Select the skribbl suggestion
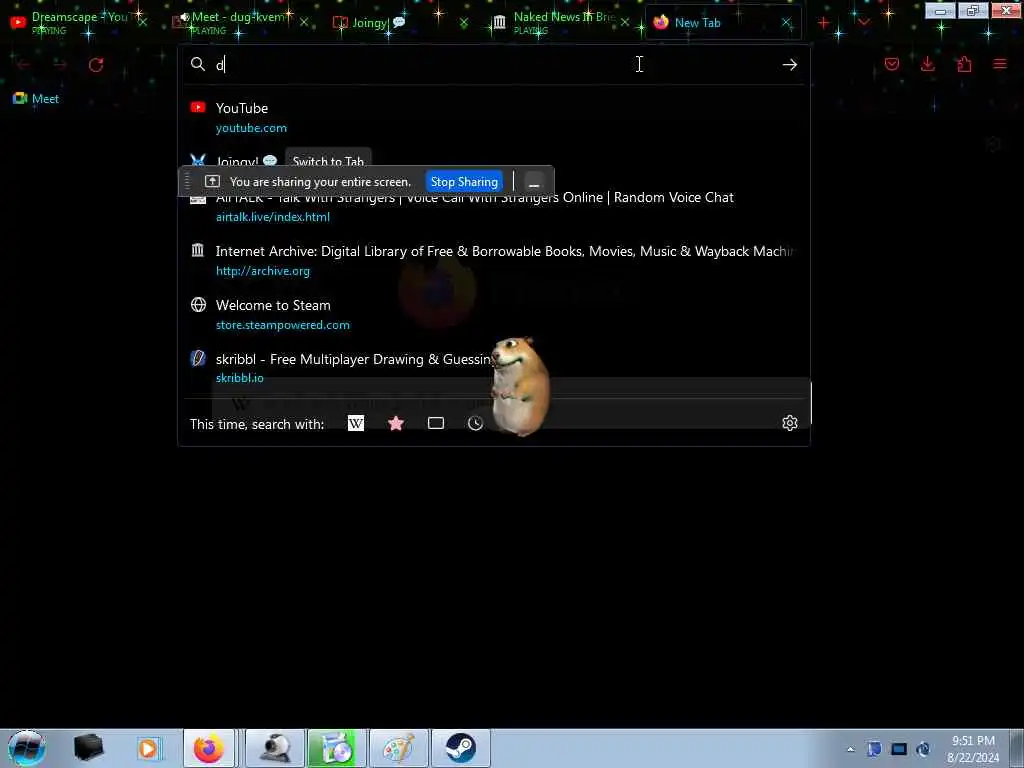 494,368
